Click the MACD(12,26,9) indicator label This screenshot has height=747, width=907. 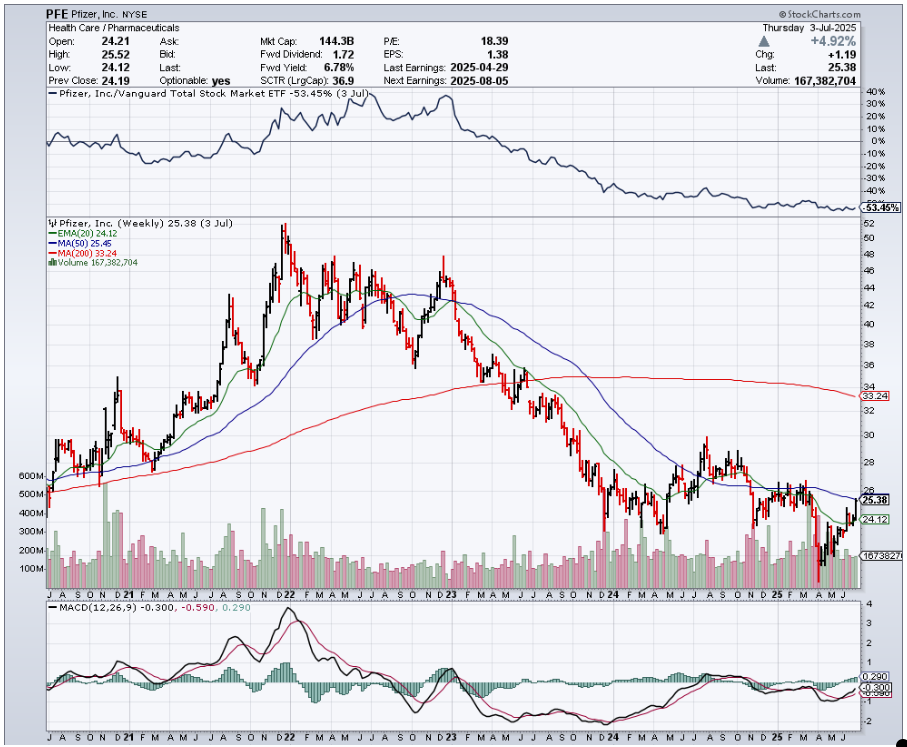click(98, 608)
